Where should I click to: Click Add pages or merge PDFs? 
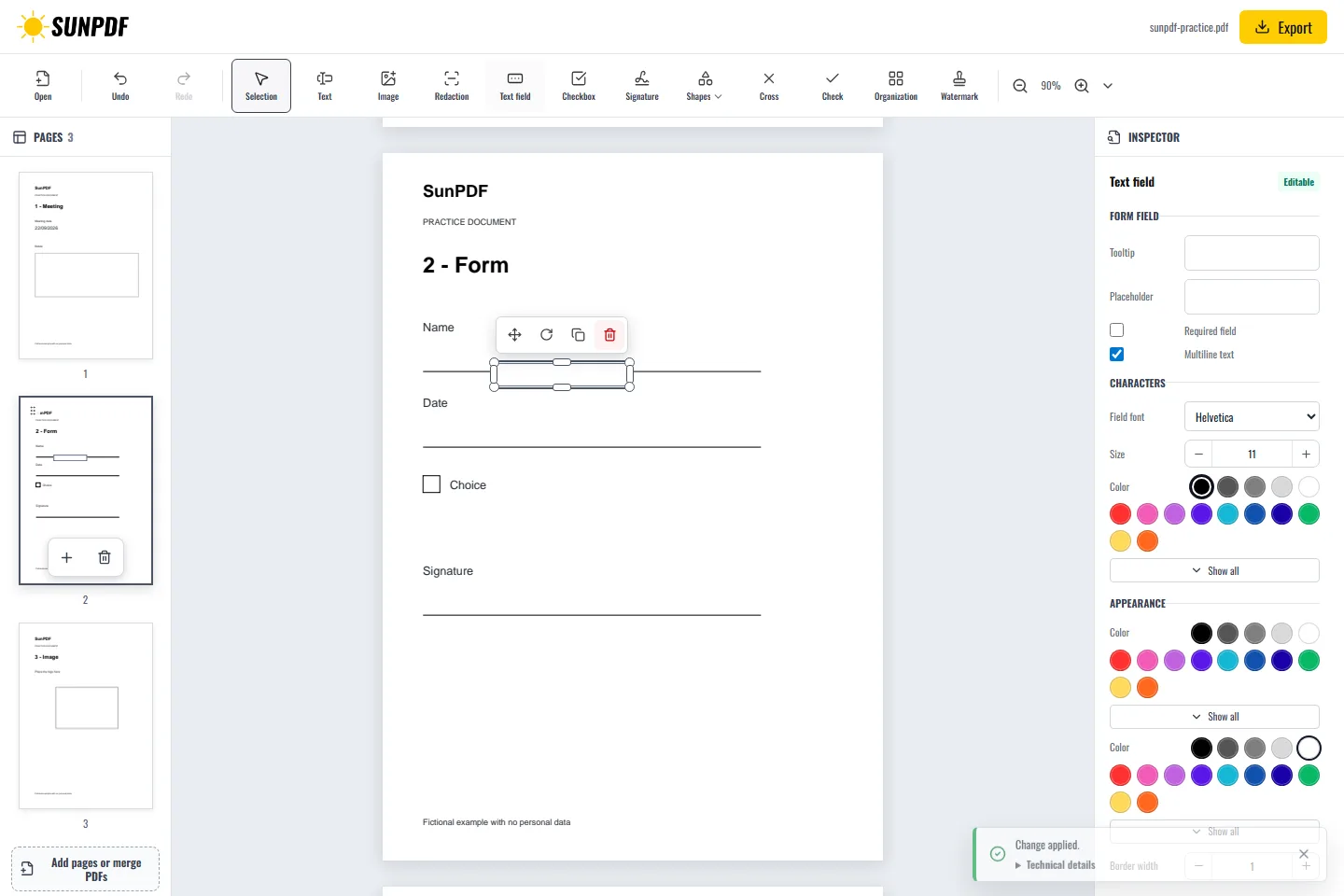point(85,869)
